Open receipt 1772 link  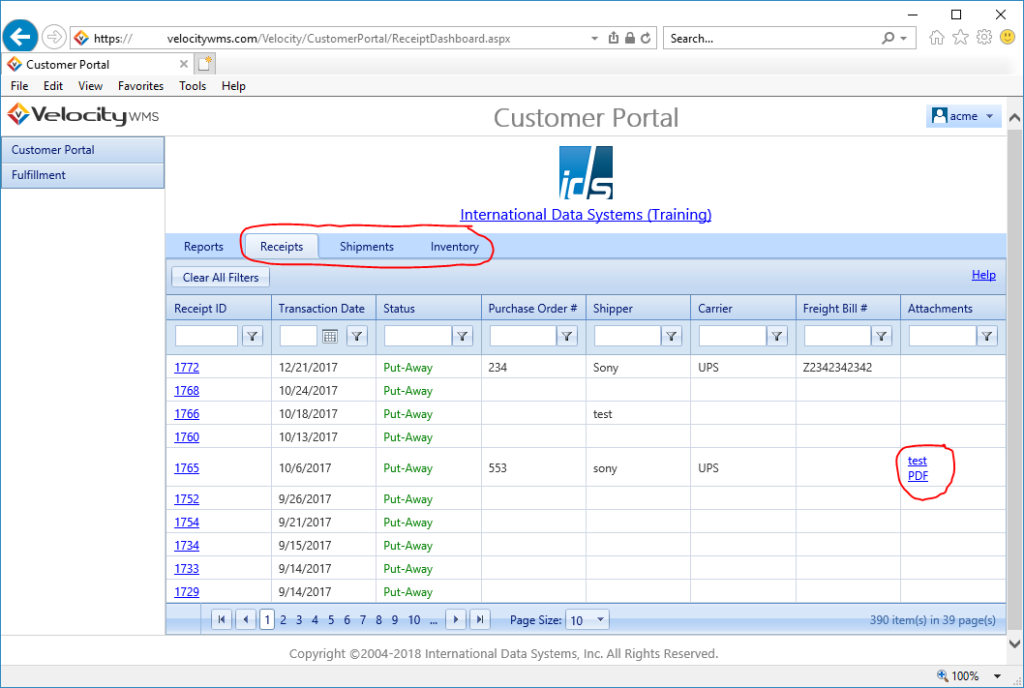coord(186,368)
